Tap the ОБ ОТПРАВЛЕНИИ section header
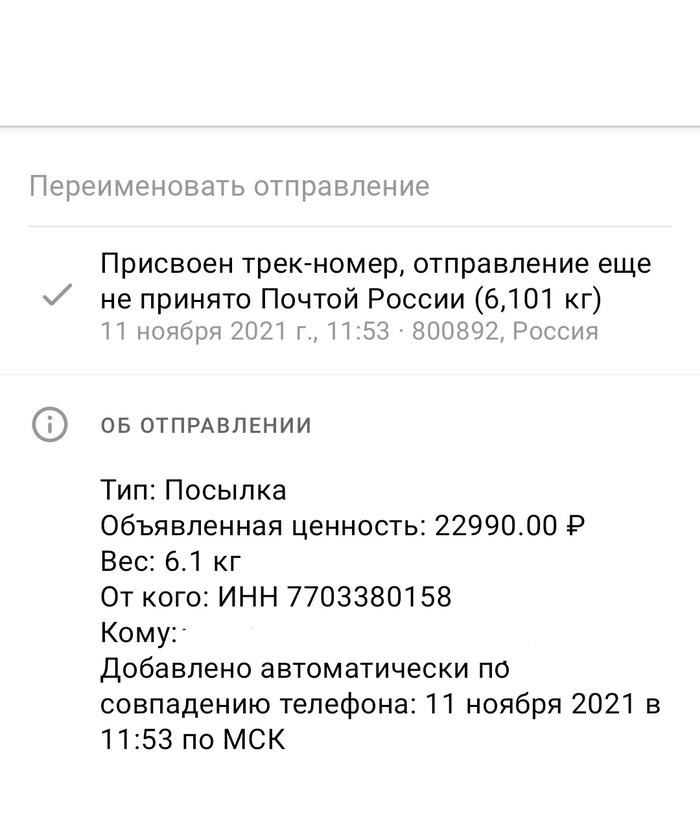This screenshot has height=832, width=700. (206, 426)
